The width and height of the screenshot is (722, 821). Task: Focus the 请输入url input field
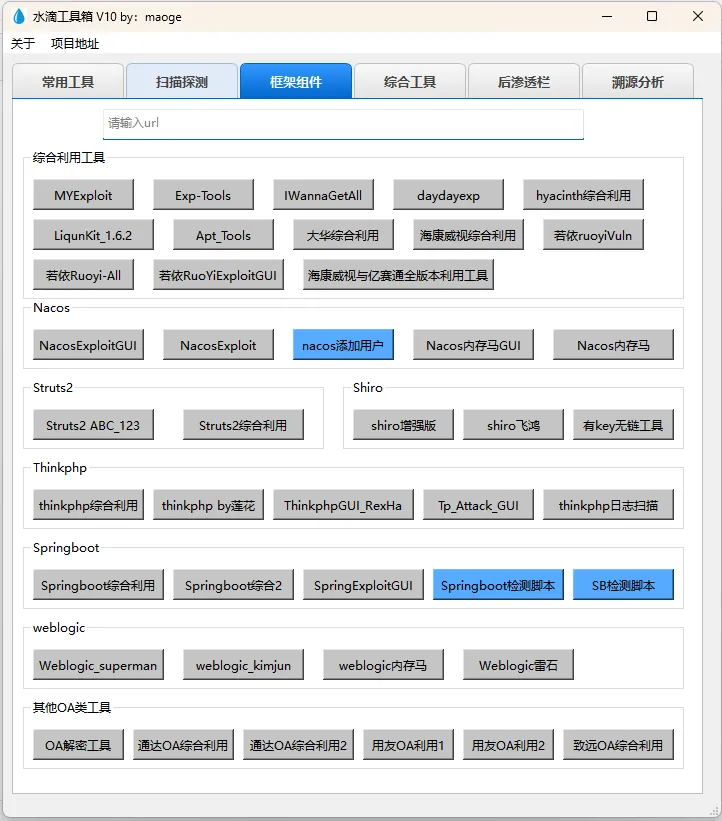[343, 124]
